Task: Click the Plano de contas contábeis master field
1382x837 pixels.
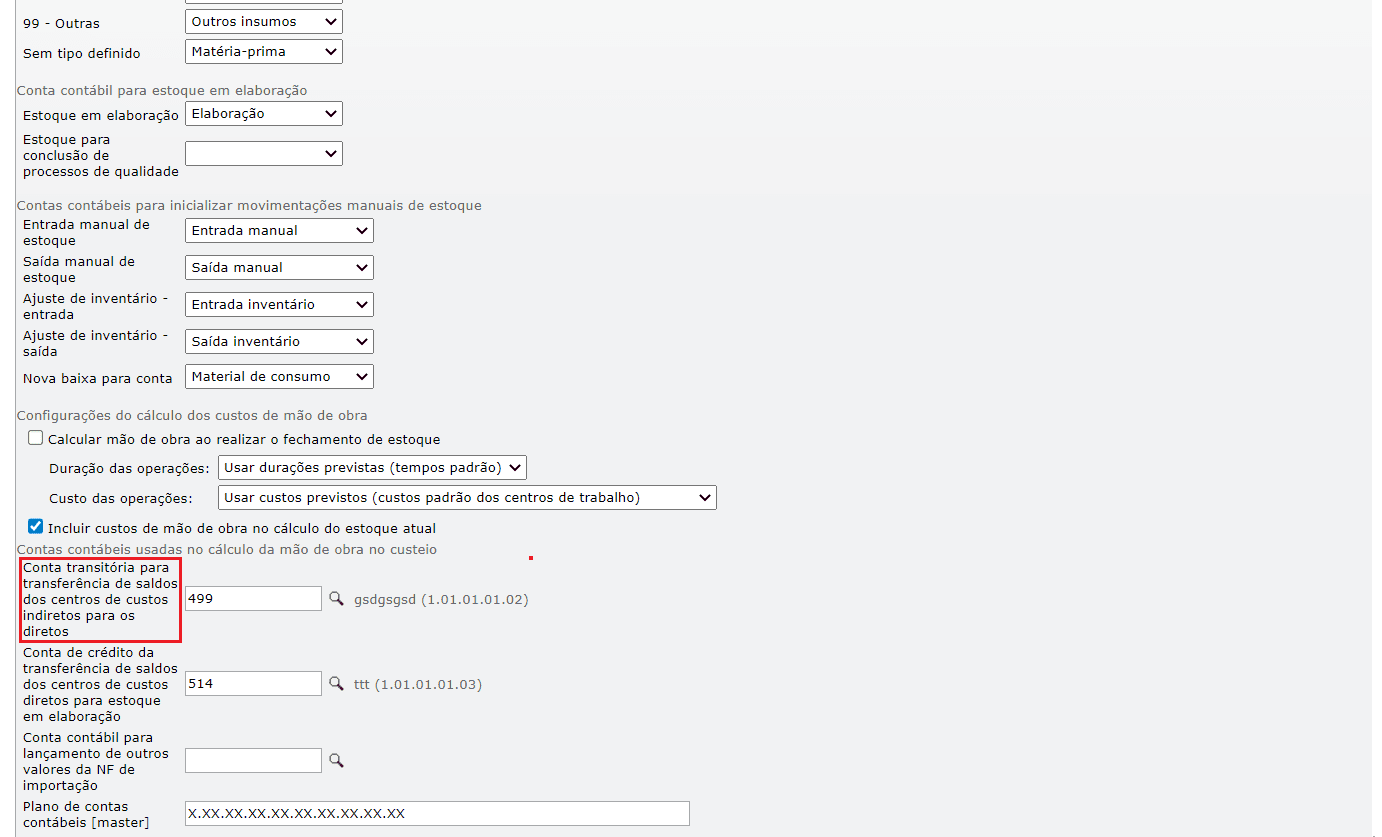Action: tap(437, 814)
